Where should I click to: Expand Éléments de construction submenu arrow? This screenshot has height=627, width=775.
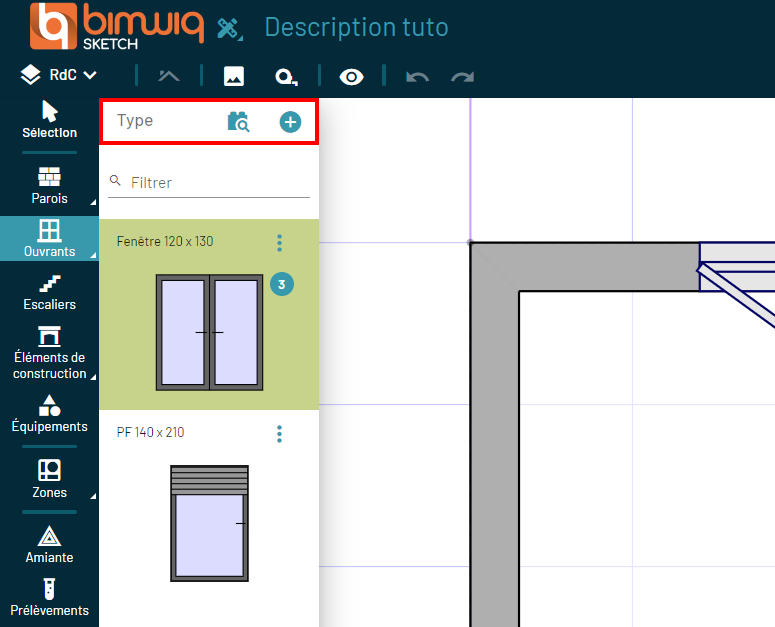tap(93, 377)
